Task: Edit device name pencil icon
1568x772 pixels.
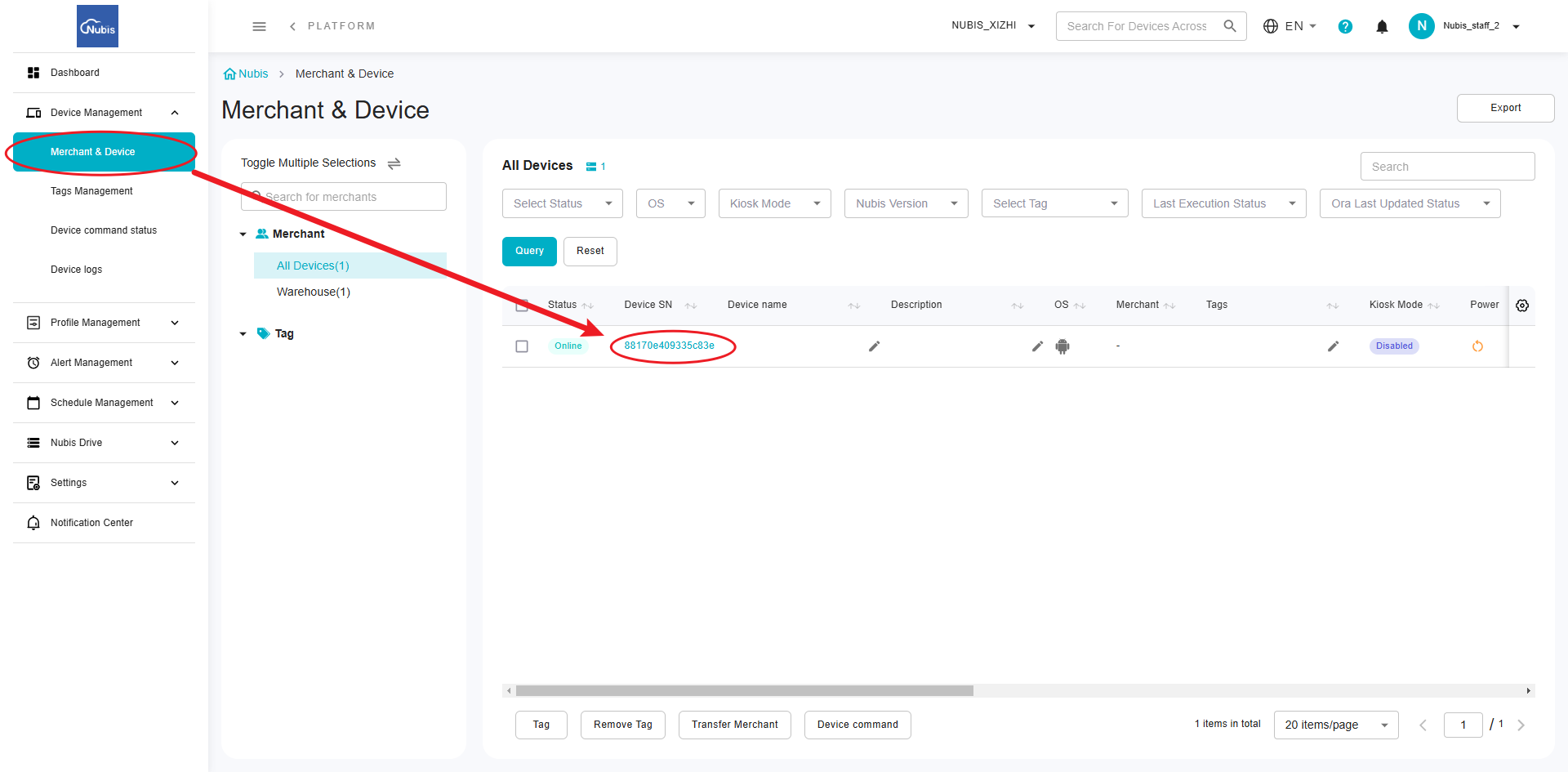Action: coord(874,346)
